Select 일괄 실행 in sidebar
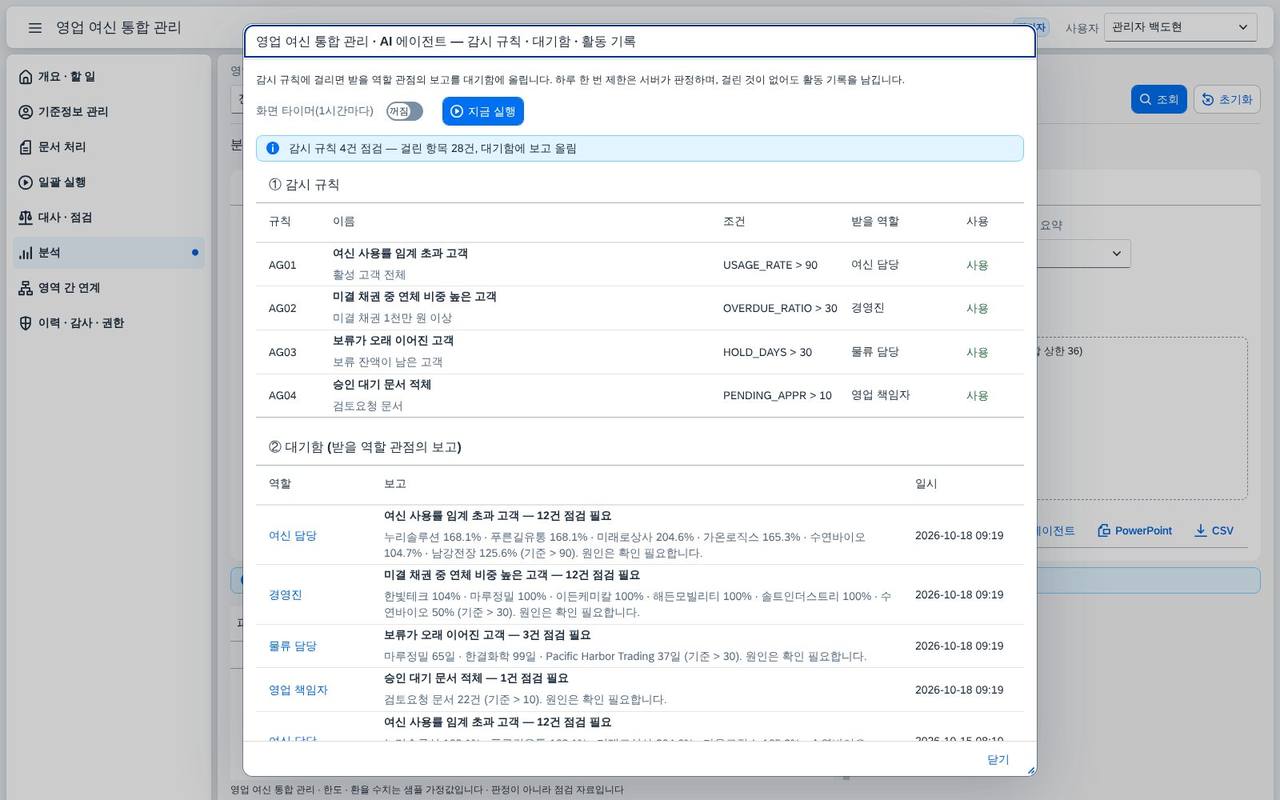The image size is (1280, 800). tap(109, 182)
